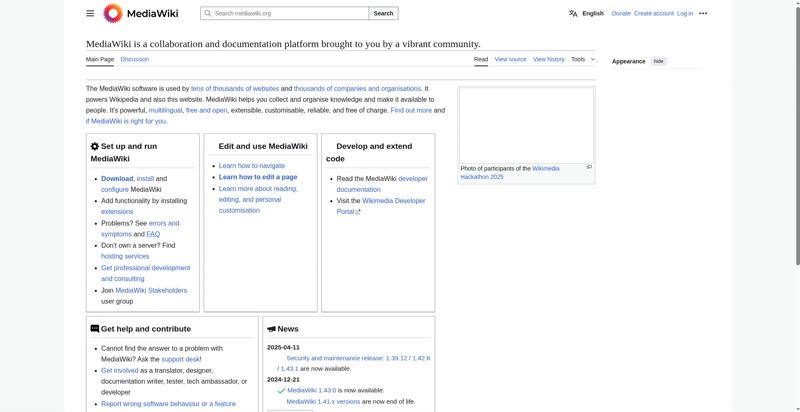Click the hackathon participants photo thumbnail
The height and width of the screenshot is (412, 800).
(x=526, y=125)
